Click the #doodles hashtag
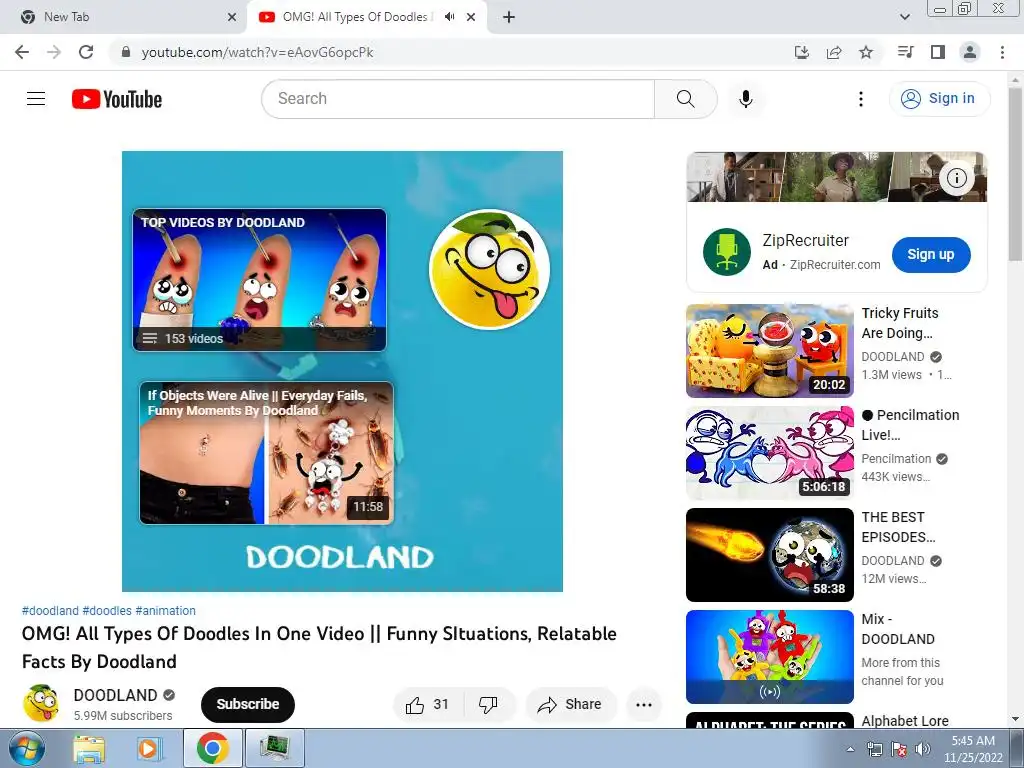Screen dimensions: 1024x768 point(107,611)
